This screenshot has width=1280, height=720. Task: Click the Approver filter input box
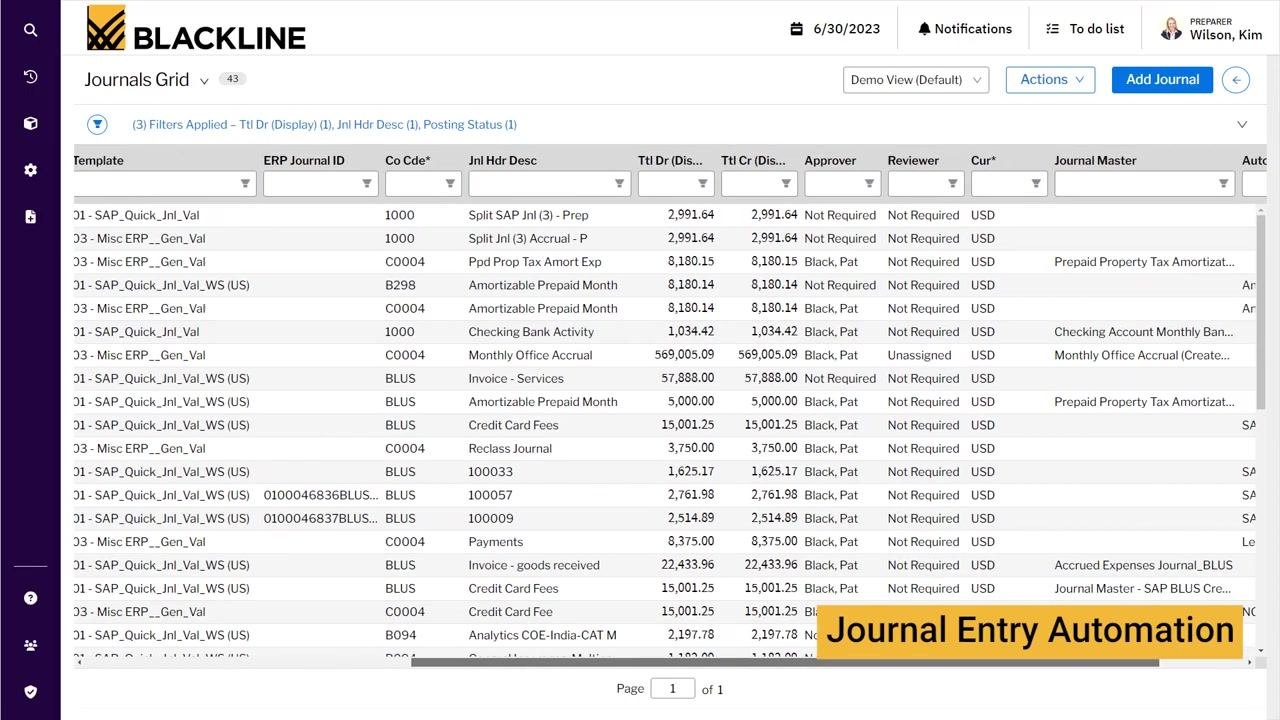(841, 184)
